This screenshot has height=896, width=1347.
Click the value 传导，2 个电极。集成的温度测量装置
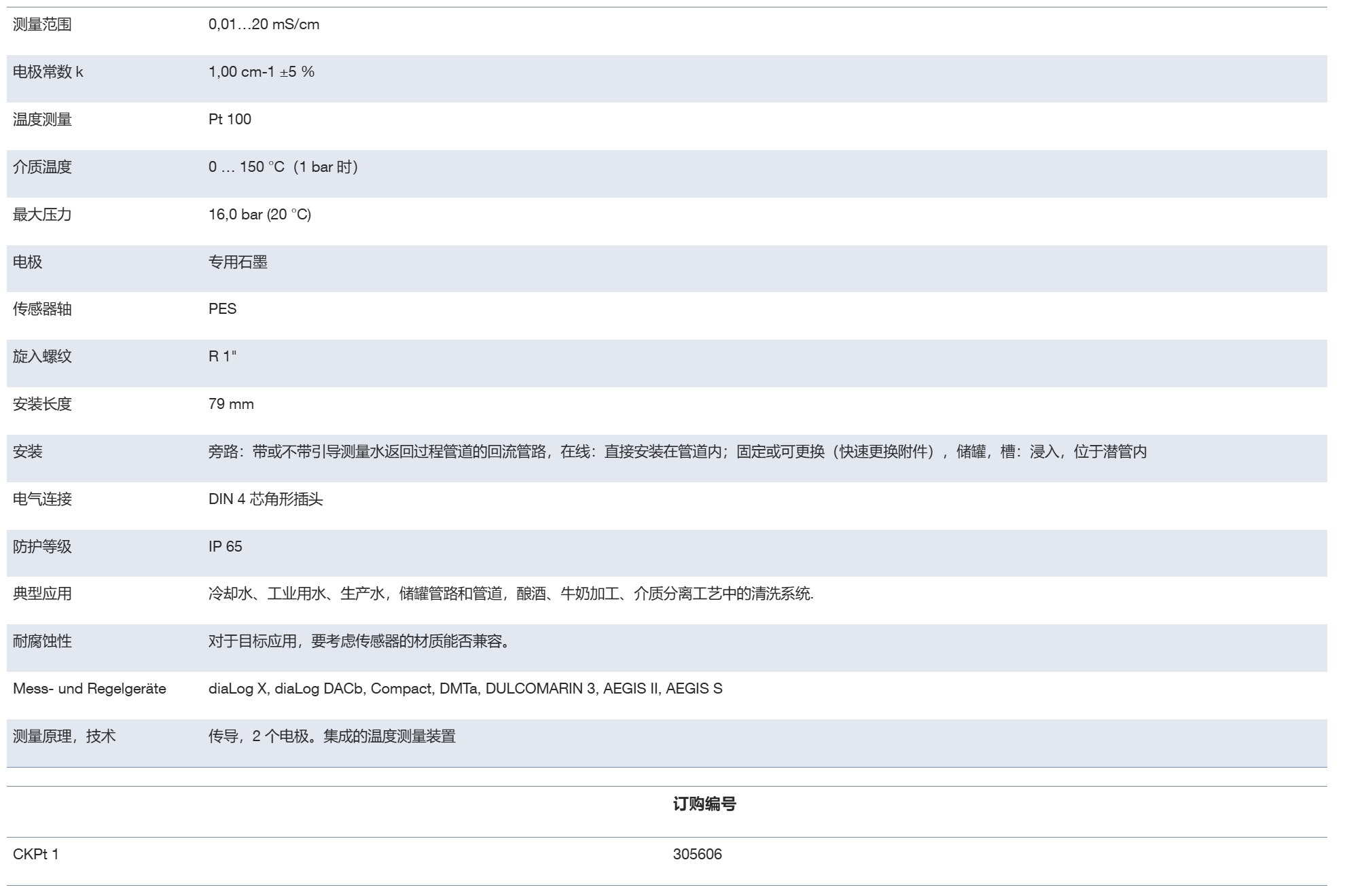(x=331, y=736)
